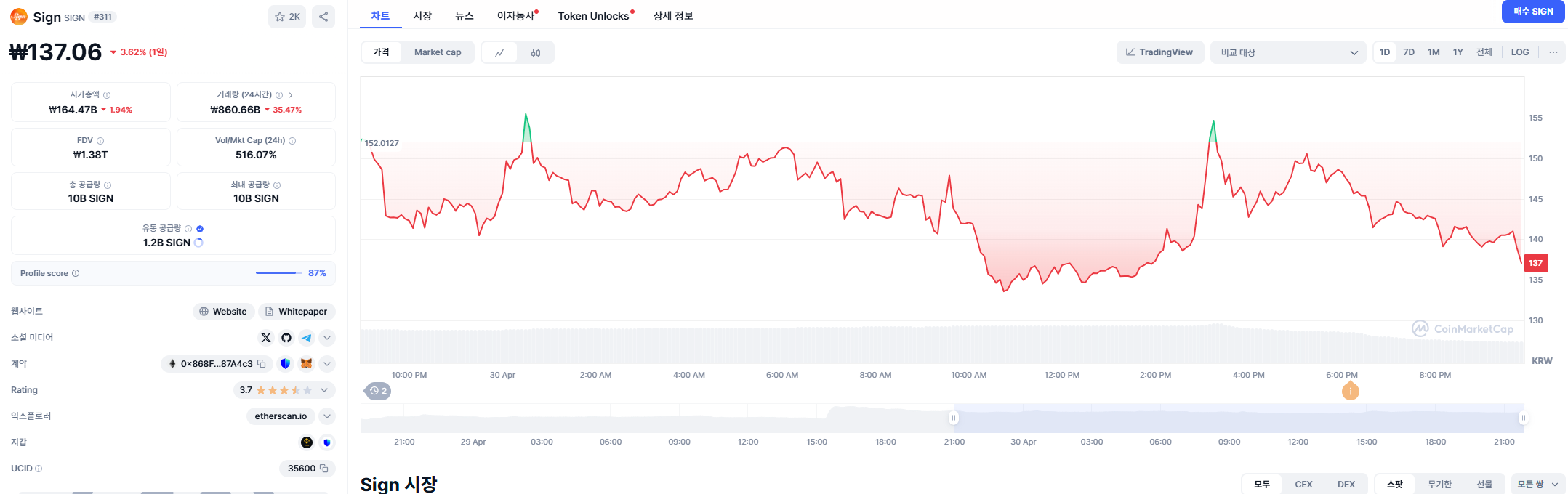The image size is (1568, 494).
Task: Open Telegram channel icon
Action: [307, 338]
